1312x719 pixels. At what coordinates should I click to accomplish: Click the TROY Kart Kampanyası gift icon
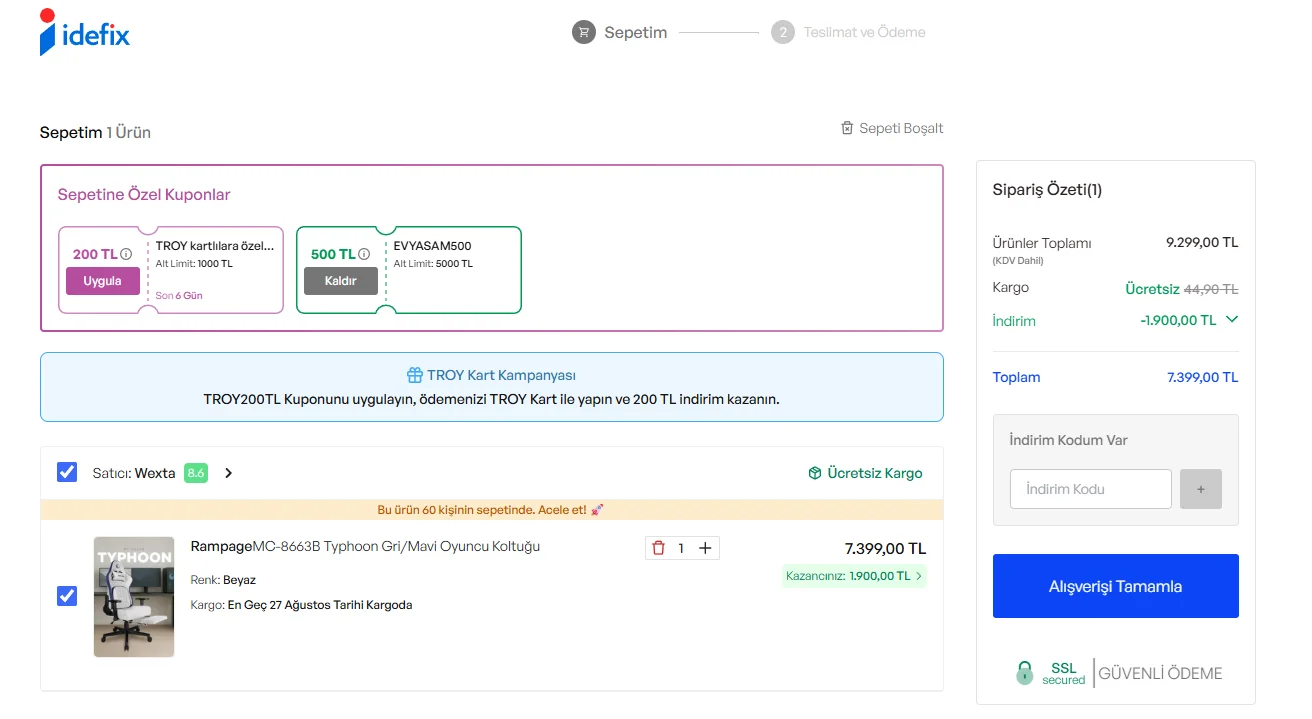pos(415,375)
